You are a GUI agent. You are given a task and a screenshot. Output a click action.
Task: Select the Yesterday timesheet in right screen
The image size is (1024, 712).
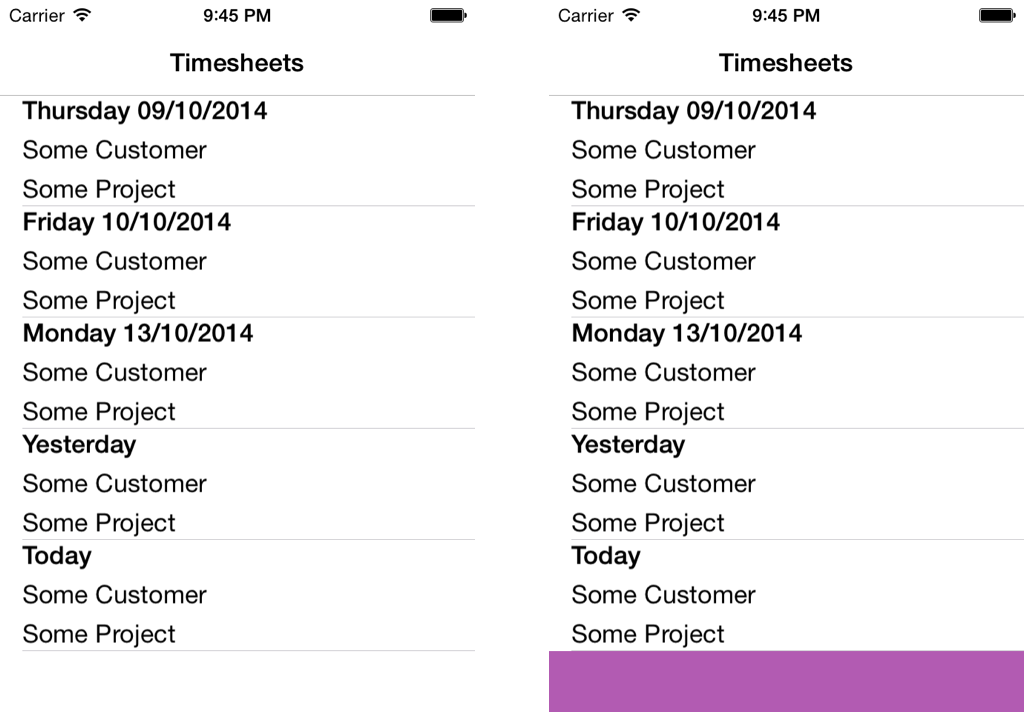coord(786,484)
